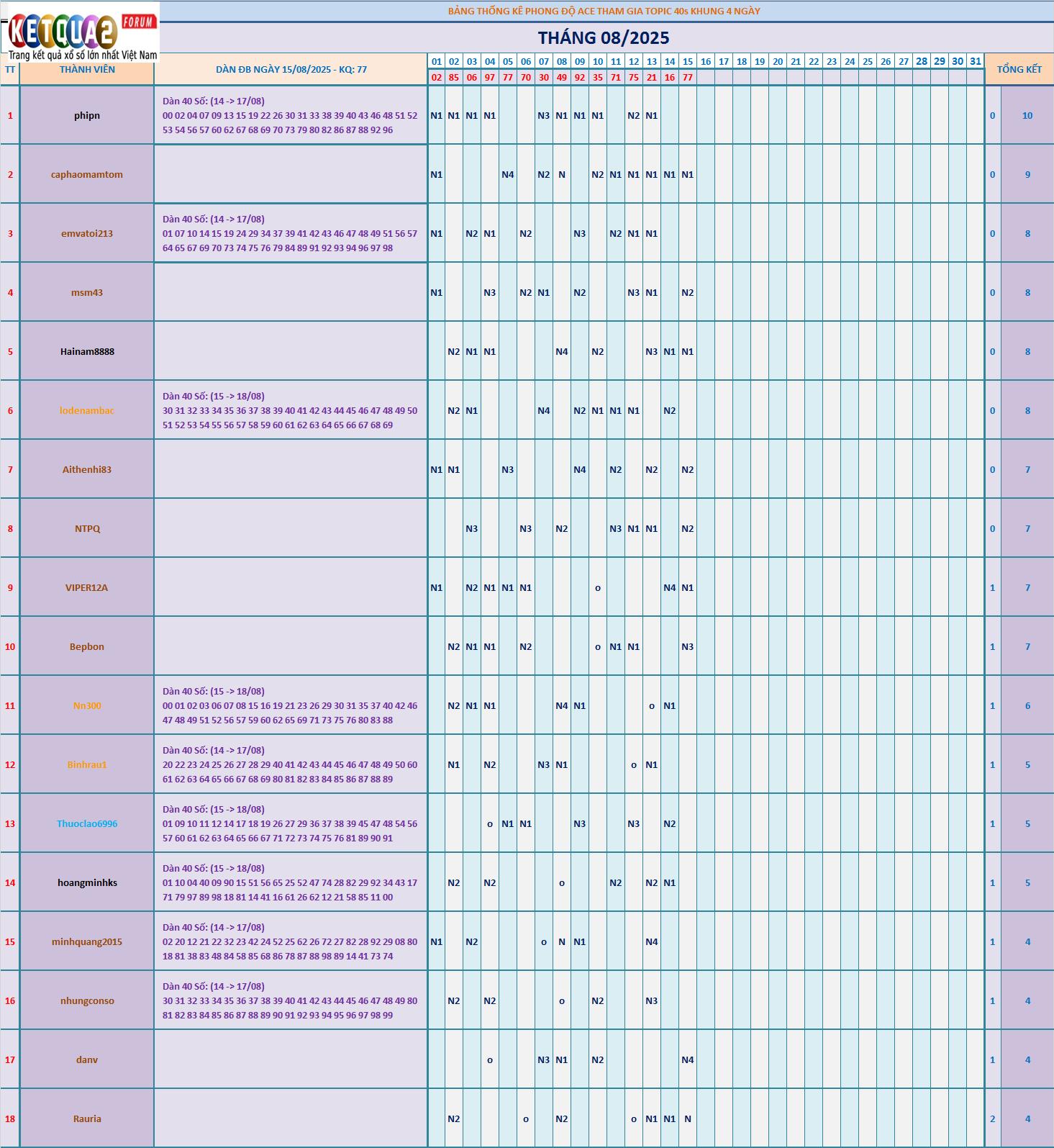The height and width of the screenshot is (1148, 1054).
Task: Click Bepbon's N3 cell on day 15
Action: tap(688, 647)
